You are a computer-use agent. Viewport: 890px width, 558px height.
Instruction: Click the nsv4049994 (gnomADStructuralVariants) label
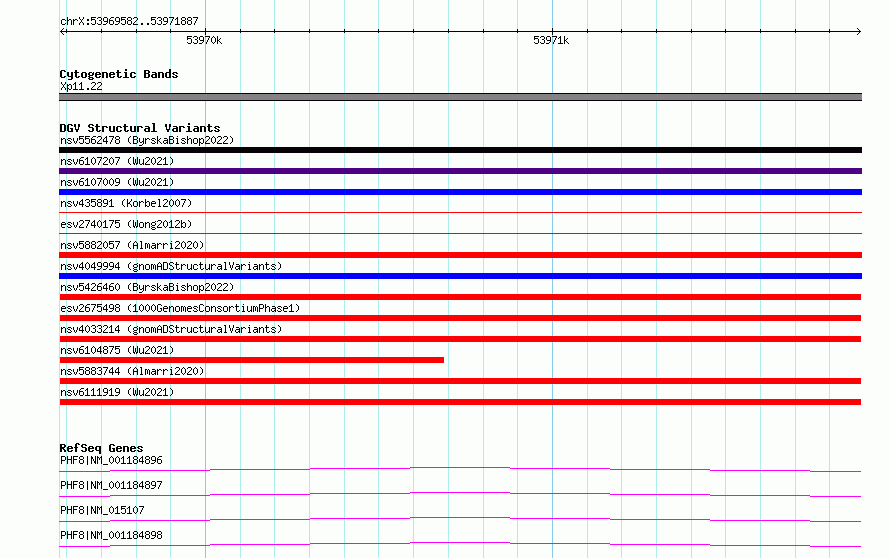[171, 266]
